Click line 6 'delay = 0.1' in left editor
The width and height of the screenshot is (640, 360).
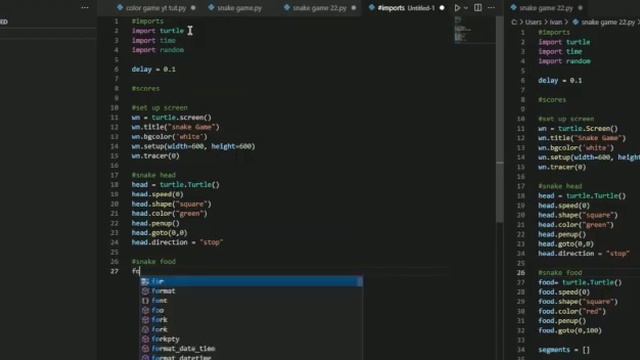point(153,69)
